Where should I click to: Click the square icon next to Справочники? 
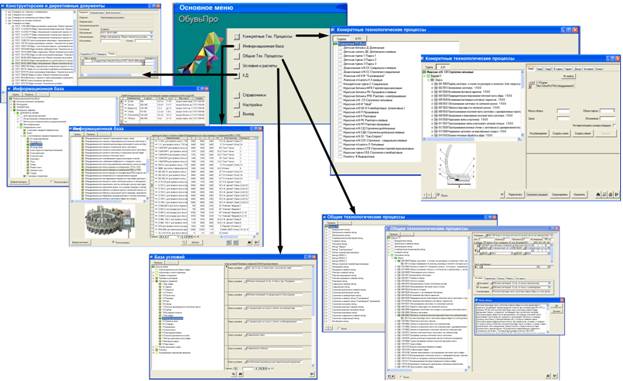[237, 95]
